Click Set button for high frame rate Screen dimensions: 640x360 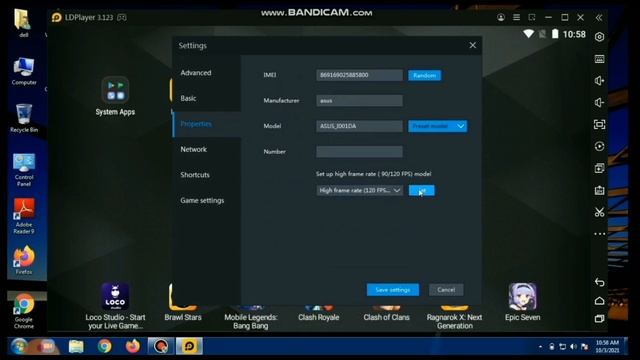pyautogui.click(x=422, y=191)
